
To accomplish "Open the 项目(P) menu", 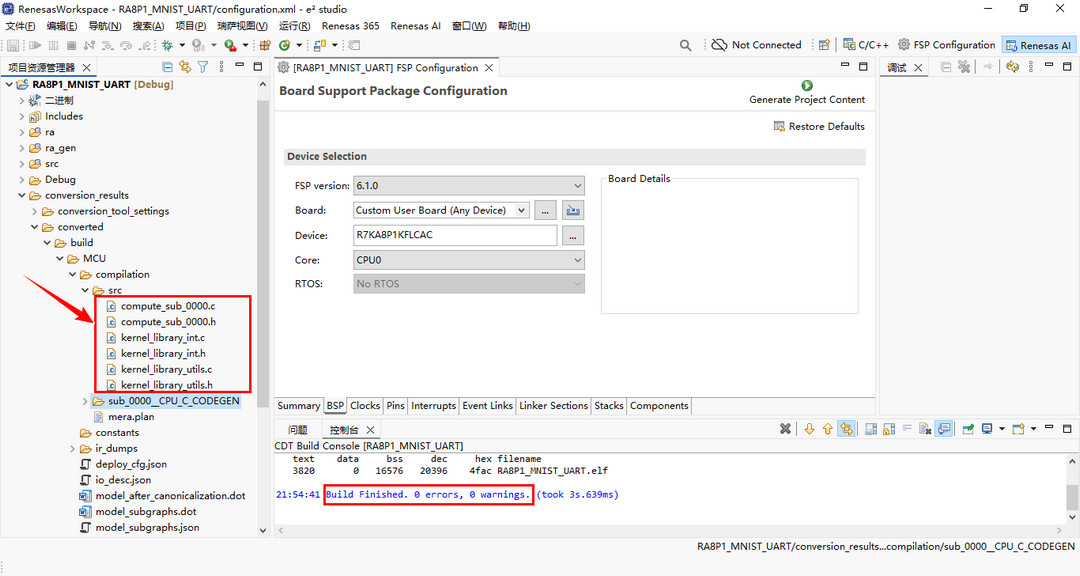I will click(x=191, y=26).
